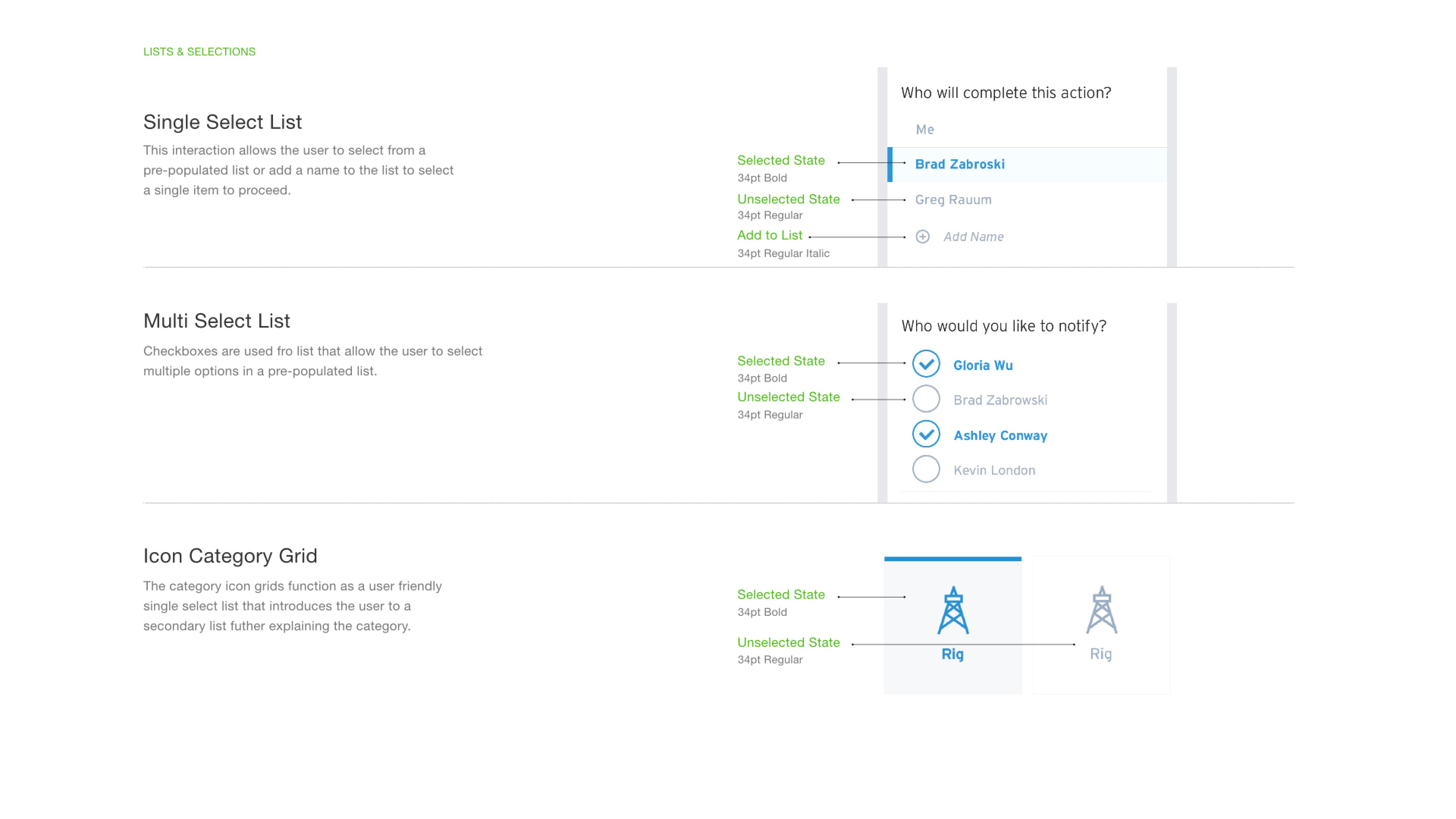Click the LISTS & SELECTIONS section header
Screen dimensions: 1456x819
199,52
